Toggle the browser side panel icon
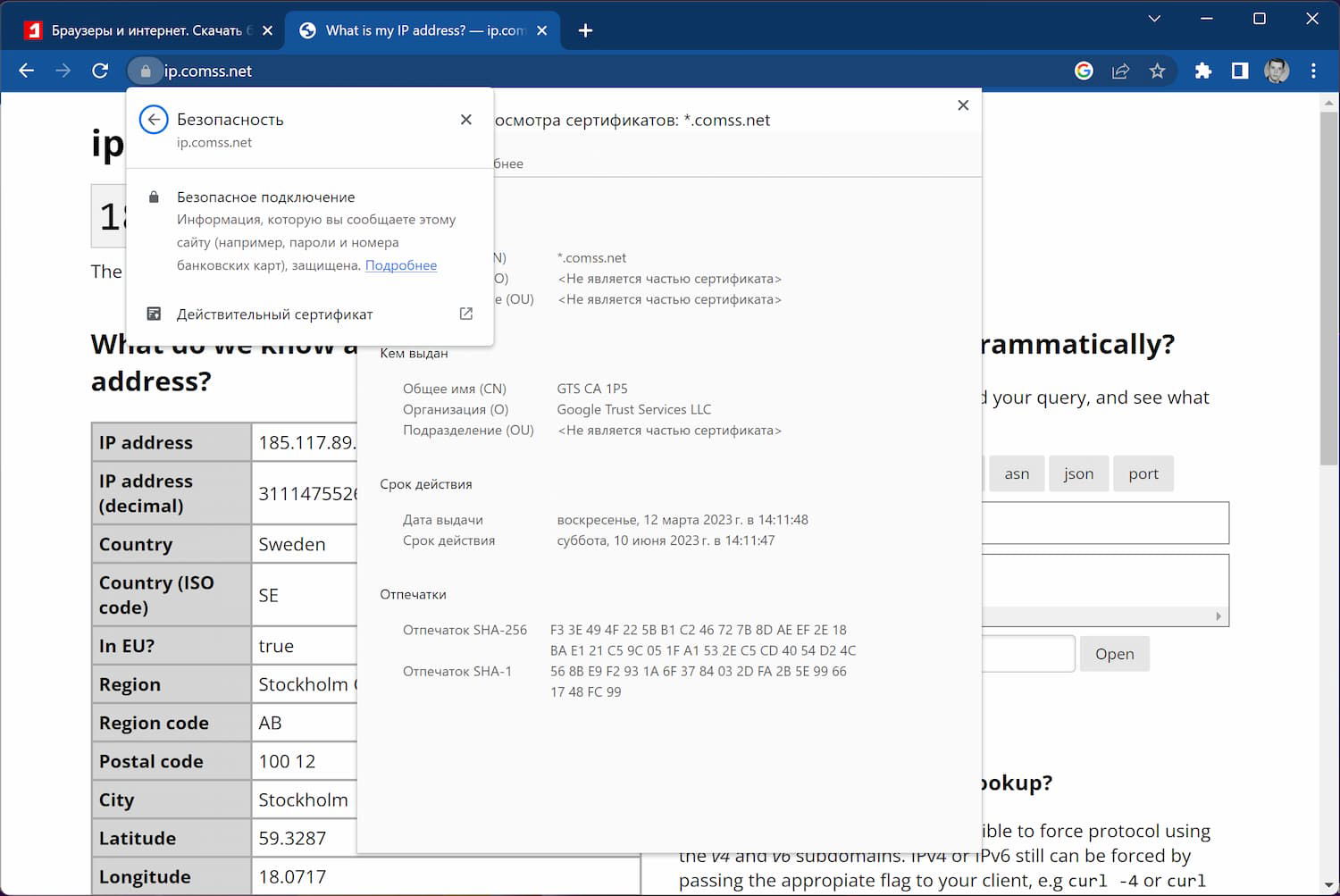Screen dimensions: 1340x896 point(1240,71)
